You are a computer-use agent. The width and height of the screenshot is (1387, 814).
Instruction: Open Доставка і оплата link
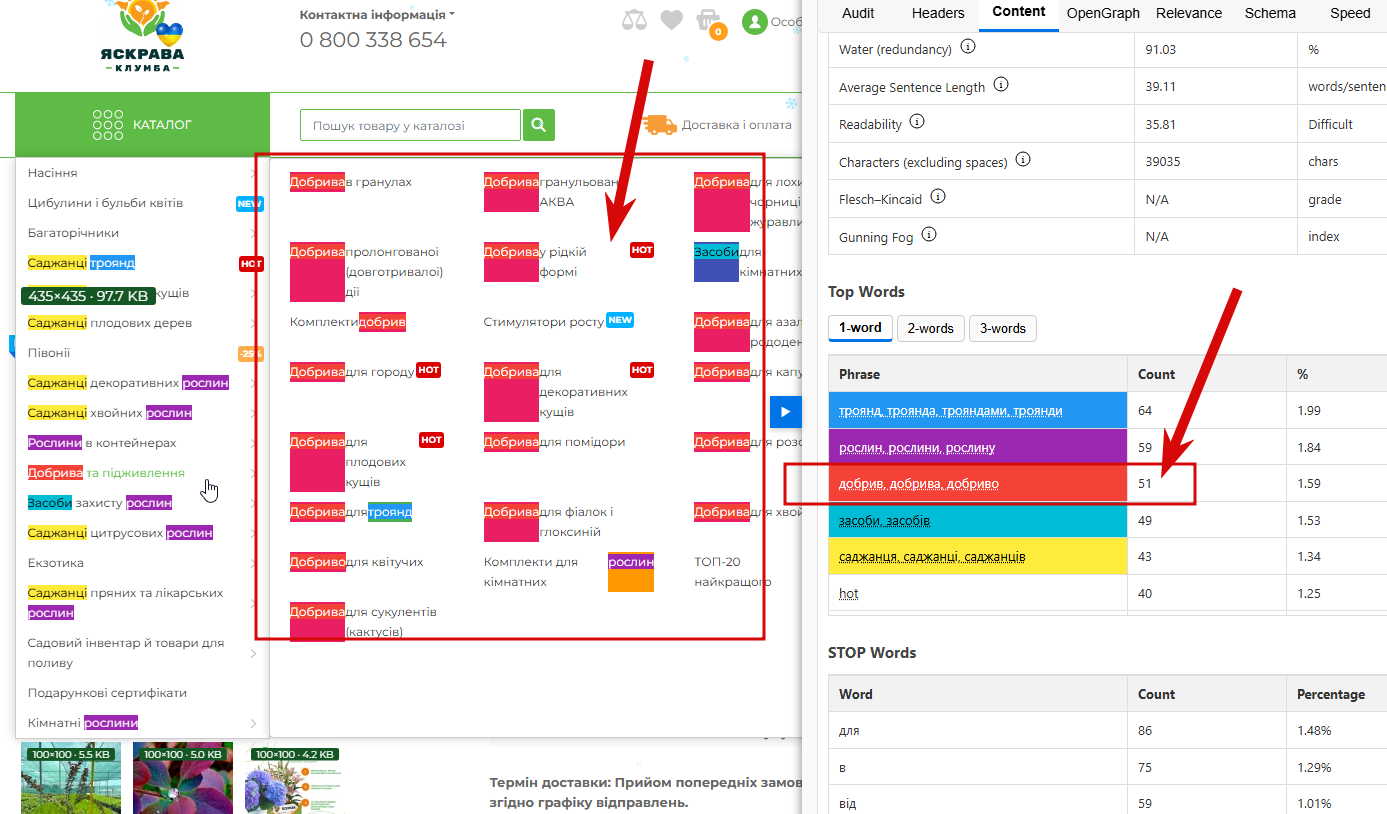(x=736, y=125)
